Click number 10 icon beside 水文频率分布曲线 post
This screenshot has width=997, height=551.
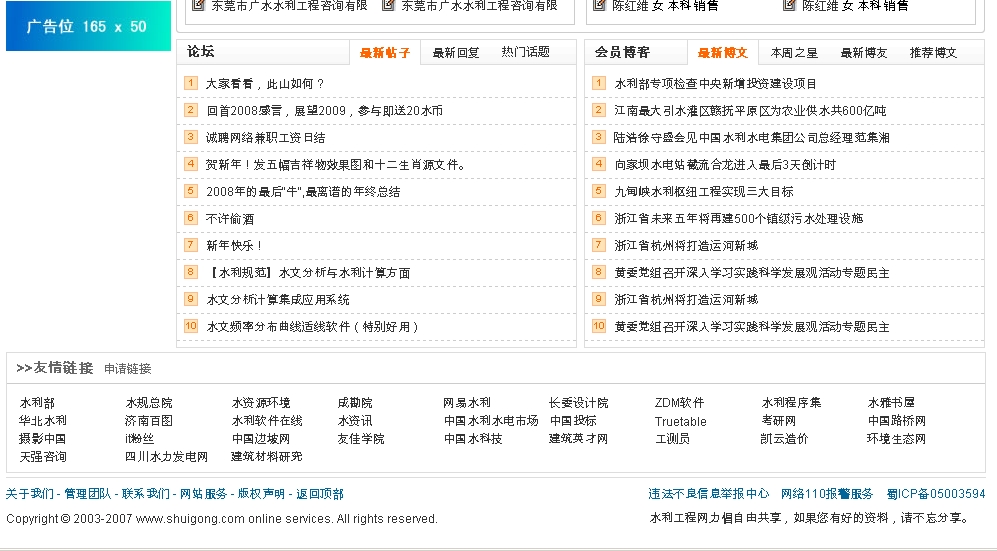[191, 326]
